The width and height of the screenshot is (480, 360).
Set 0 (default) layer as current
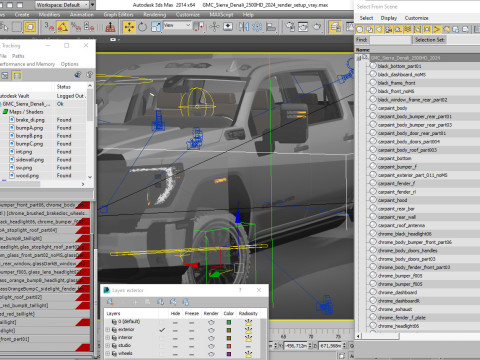pyautogui.click(x=162, y=322)
